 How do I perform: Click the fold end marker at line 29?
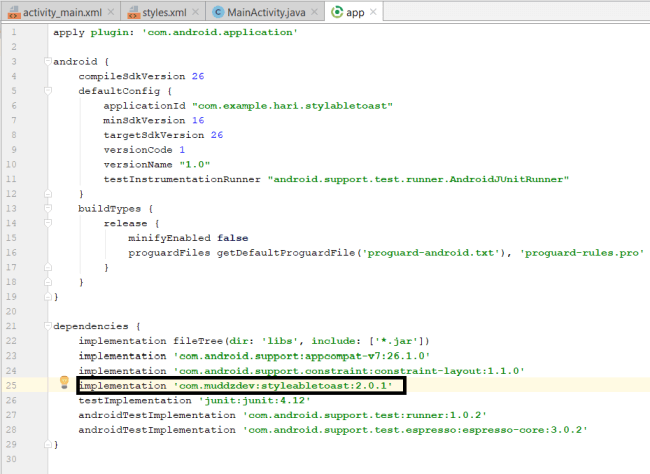48,444
